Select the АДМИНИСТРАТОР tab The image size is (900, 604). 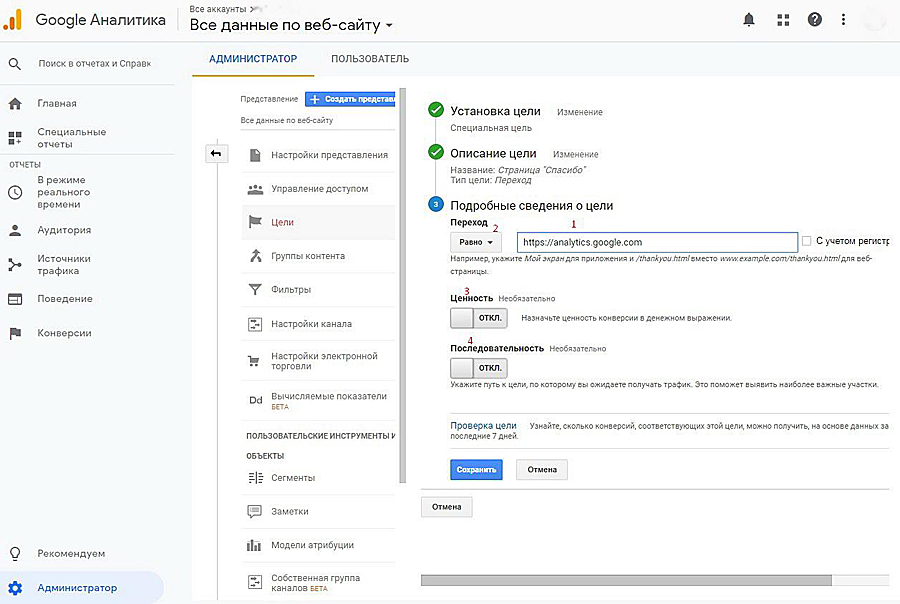click(253, 59)
